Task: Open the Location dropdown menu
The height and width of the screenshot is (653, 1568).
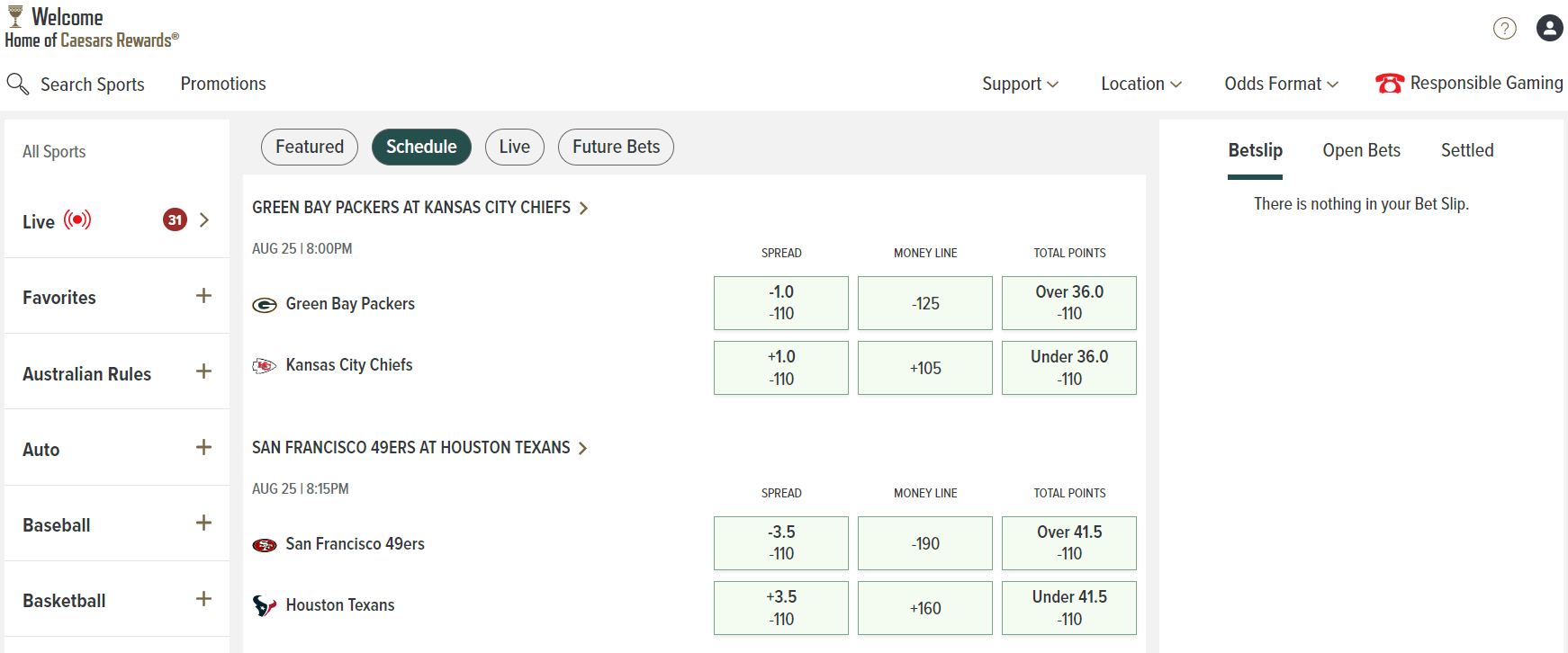Action: pos(1140,84)
